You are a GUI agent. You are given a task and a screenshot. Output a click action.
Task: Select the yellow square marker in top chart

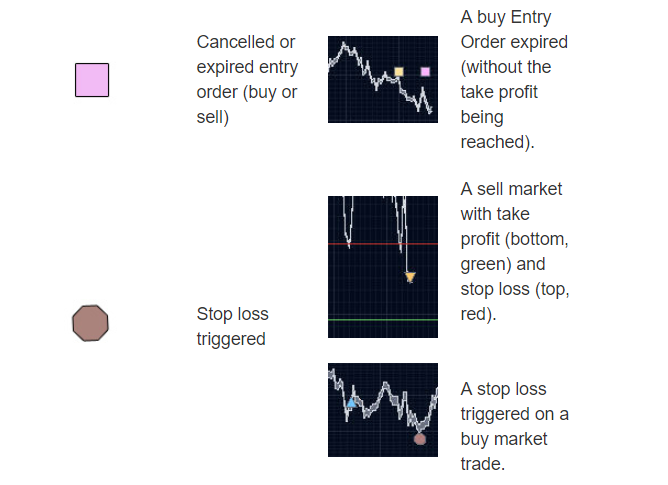(399, 72)
